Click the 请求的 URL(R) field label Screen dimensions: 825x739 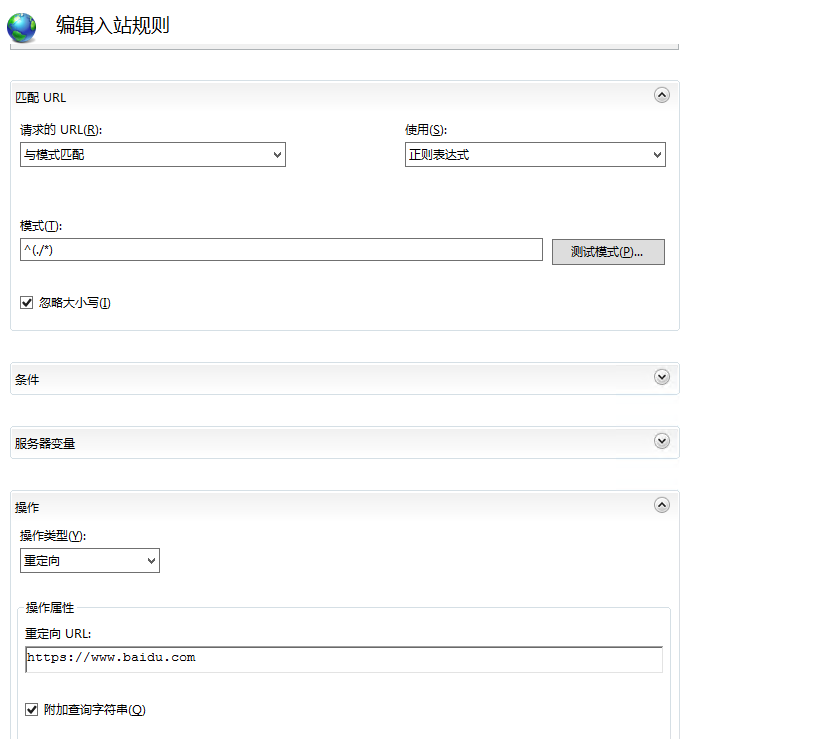[61, 130]
